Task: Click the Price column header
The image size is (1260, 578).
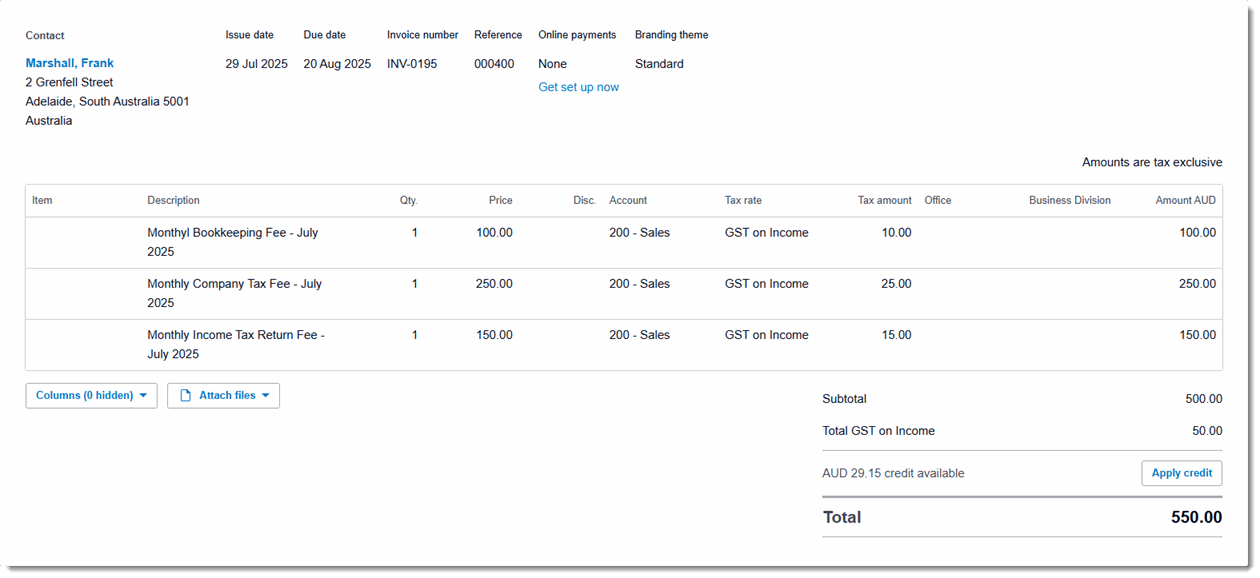Action: 501,200
